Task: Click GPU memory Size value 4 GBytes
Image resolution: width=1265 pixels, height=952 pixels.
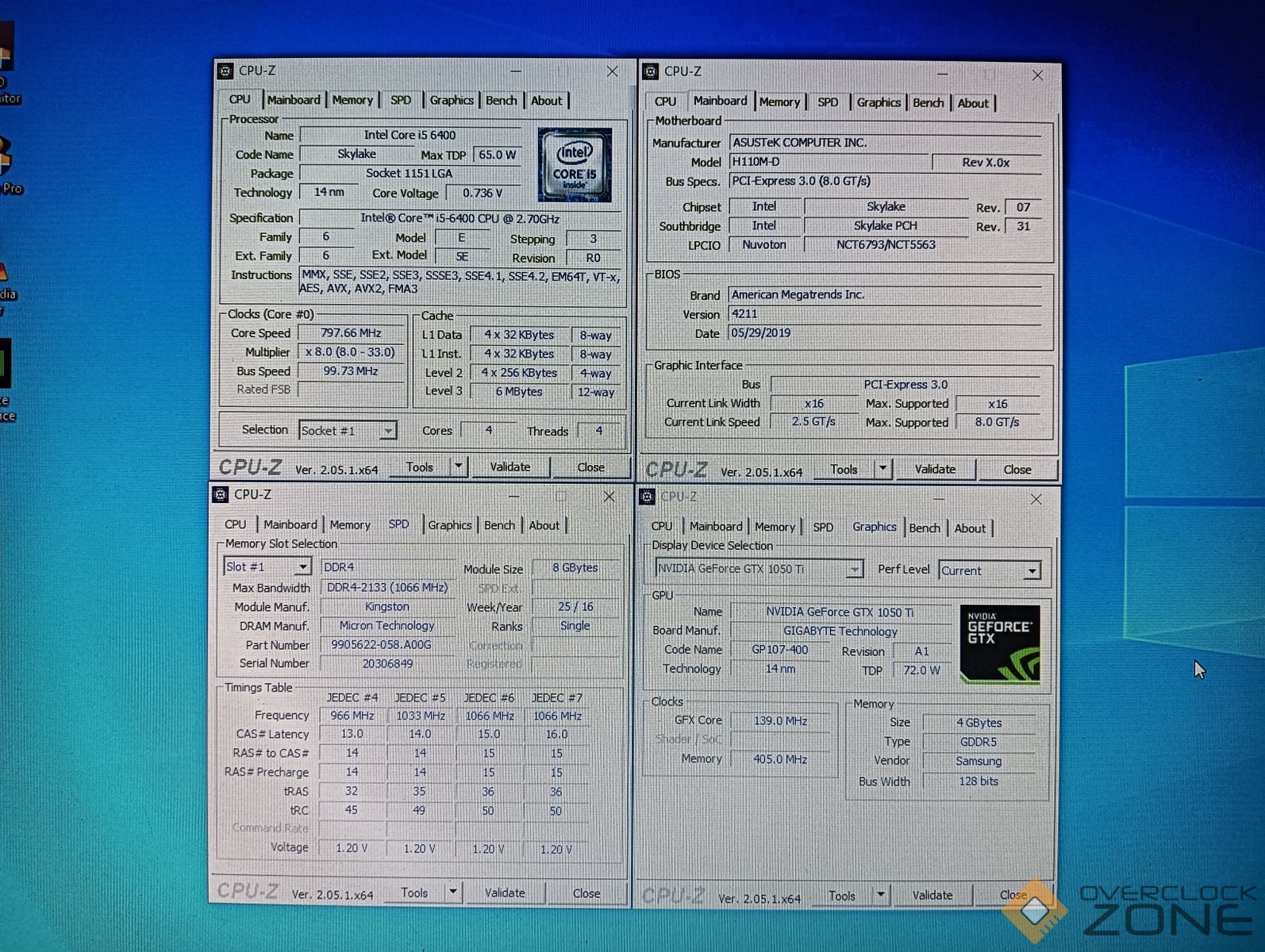Action: (979, 723)
